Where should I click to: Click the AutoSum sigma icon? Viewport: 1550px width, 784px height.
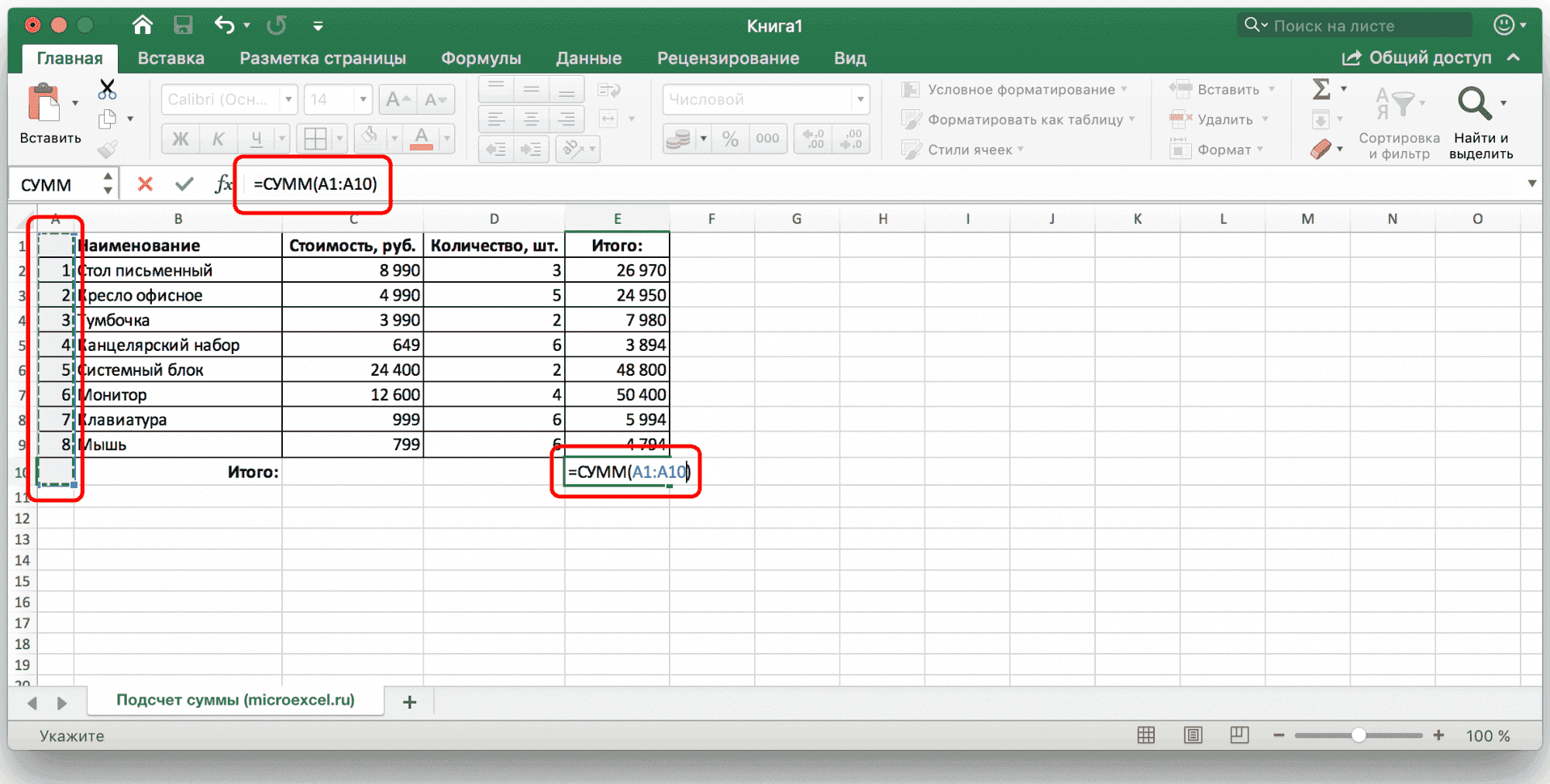coord(1321,89)
